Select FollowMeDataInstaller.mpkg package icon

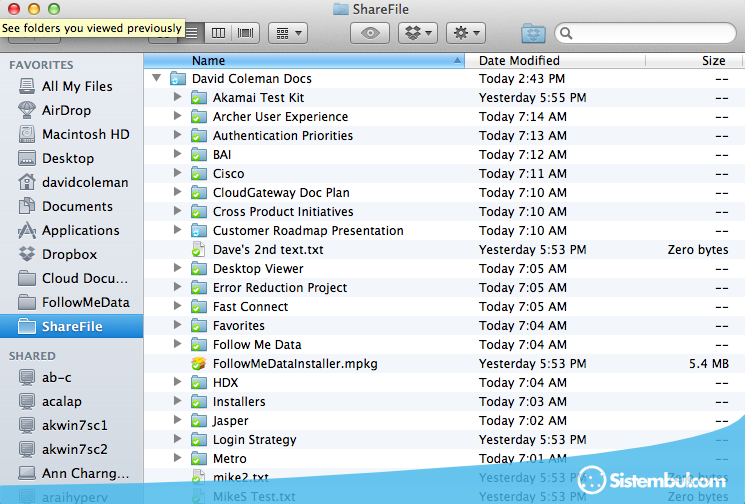click(199, 363)
